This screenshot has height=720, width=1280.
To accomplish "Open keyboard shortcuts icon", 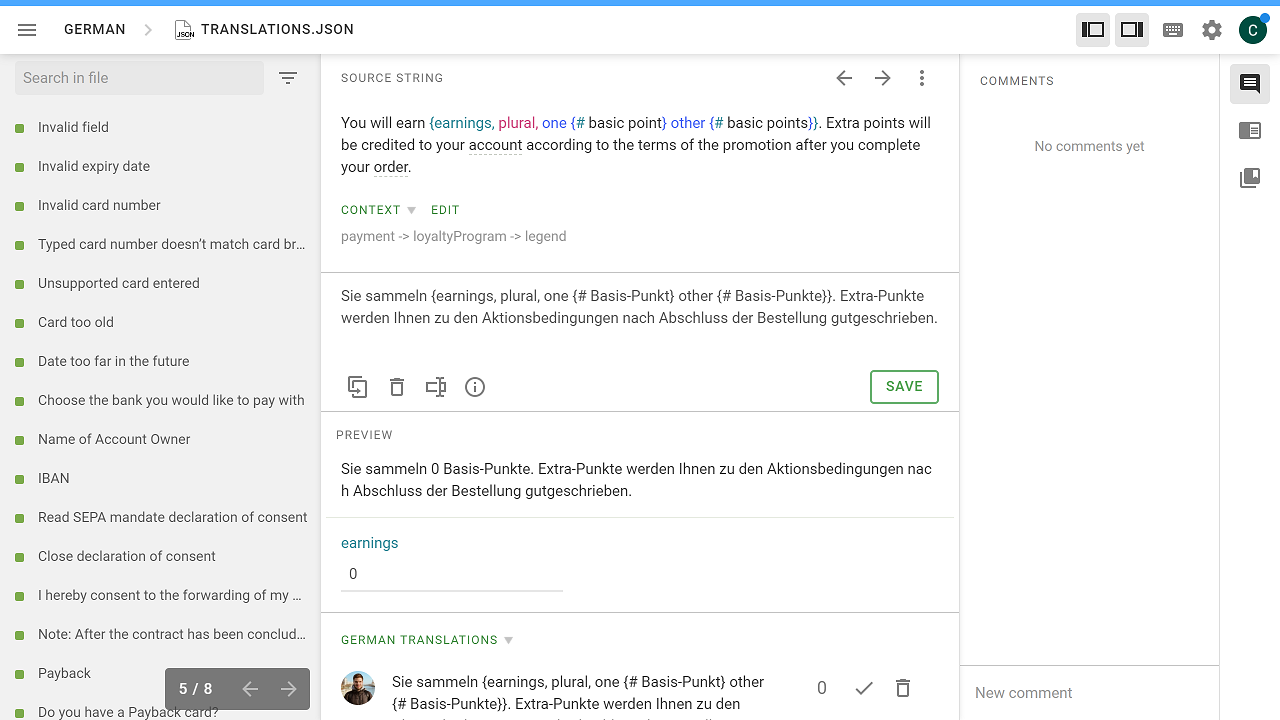I will coord(1173,30).
